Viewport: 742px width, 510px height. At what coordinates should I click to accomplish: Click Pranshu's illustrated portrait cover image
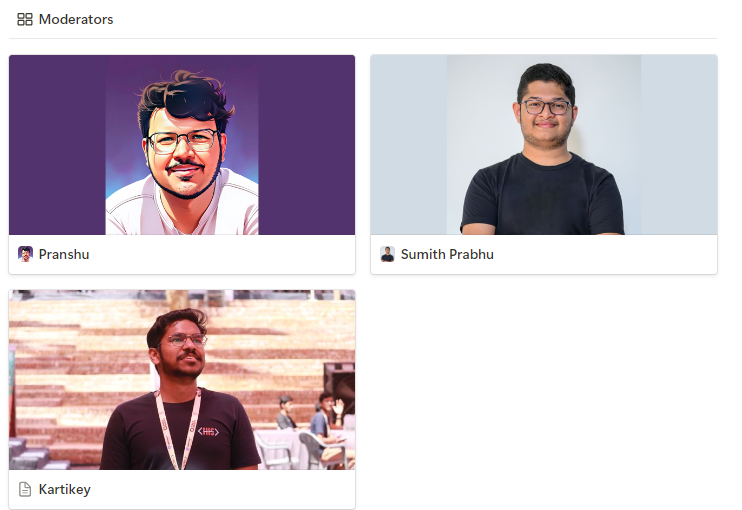click(x=182, y=145)
